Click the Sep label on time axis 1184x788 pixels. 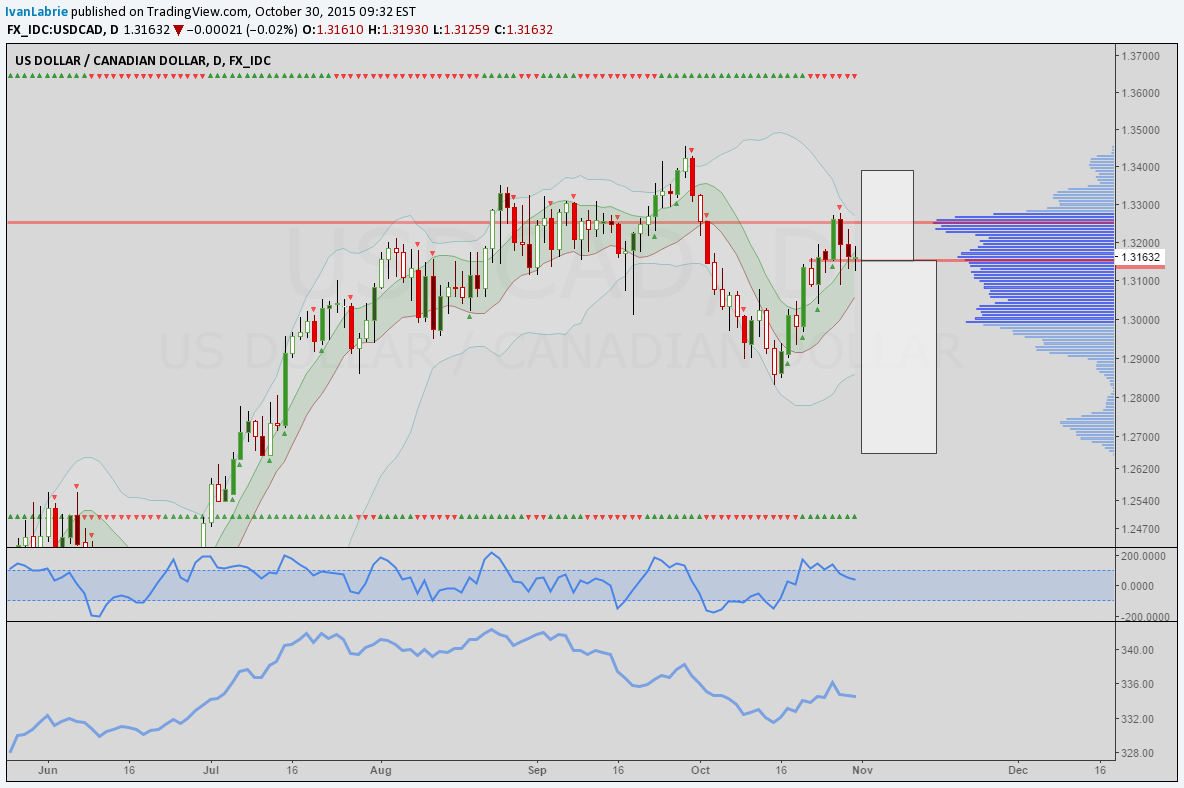(537, 770)
